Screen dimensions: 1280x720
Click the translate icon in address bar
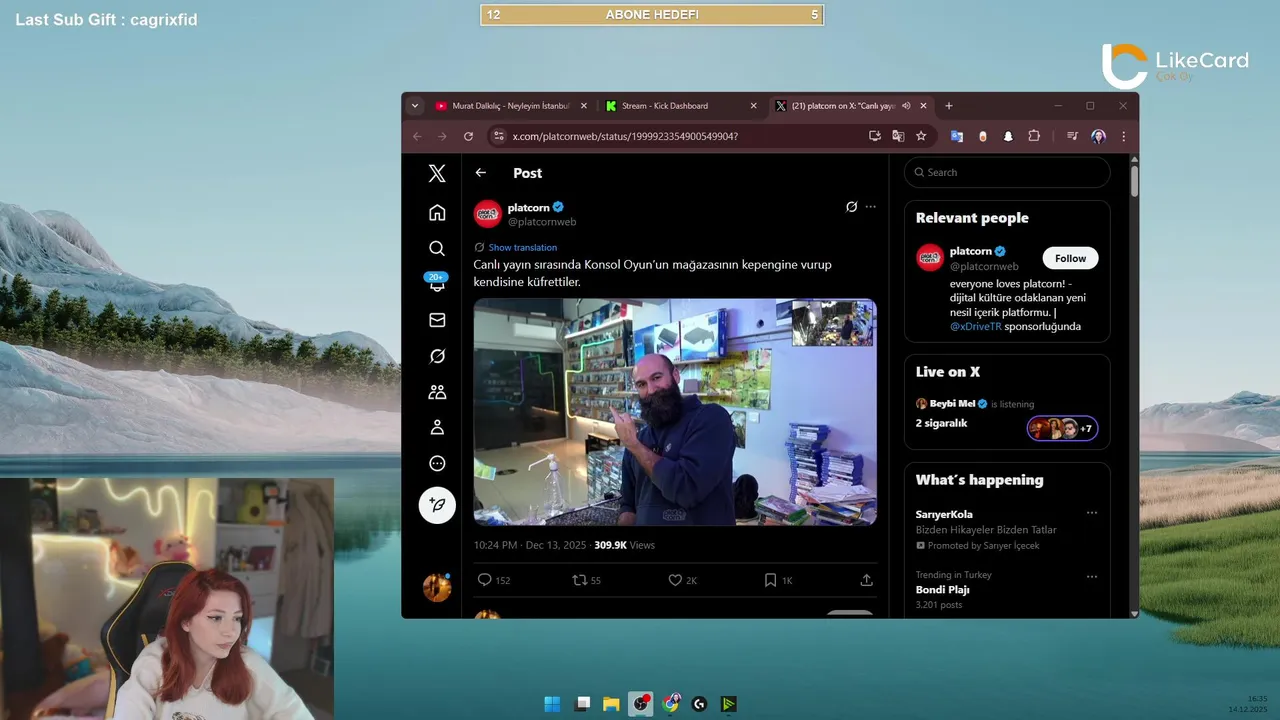pyautogui.click(x=898, y=136)
